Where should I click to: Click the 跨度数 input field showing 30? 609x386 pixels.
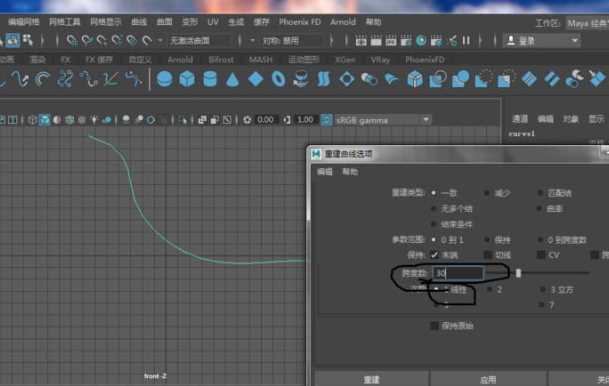(458, 273)
